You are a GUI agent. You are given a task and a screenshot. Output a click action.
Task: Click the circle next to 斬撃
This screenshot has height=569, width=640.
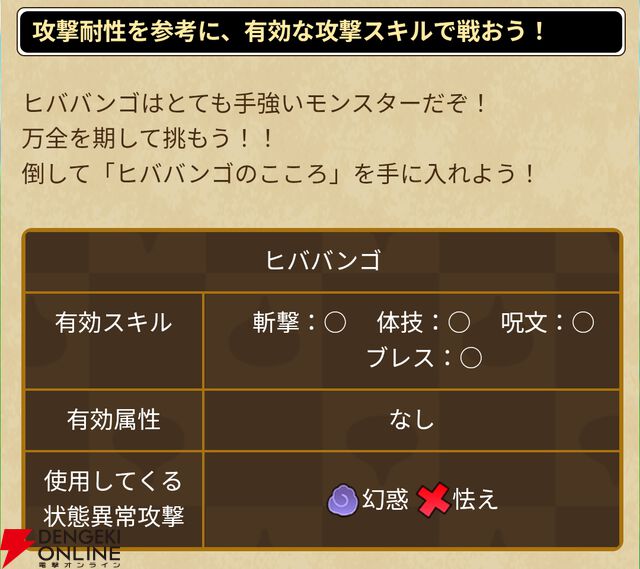(x=336, y=323)
